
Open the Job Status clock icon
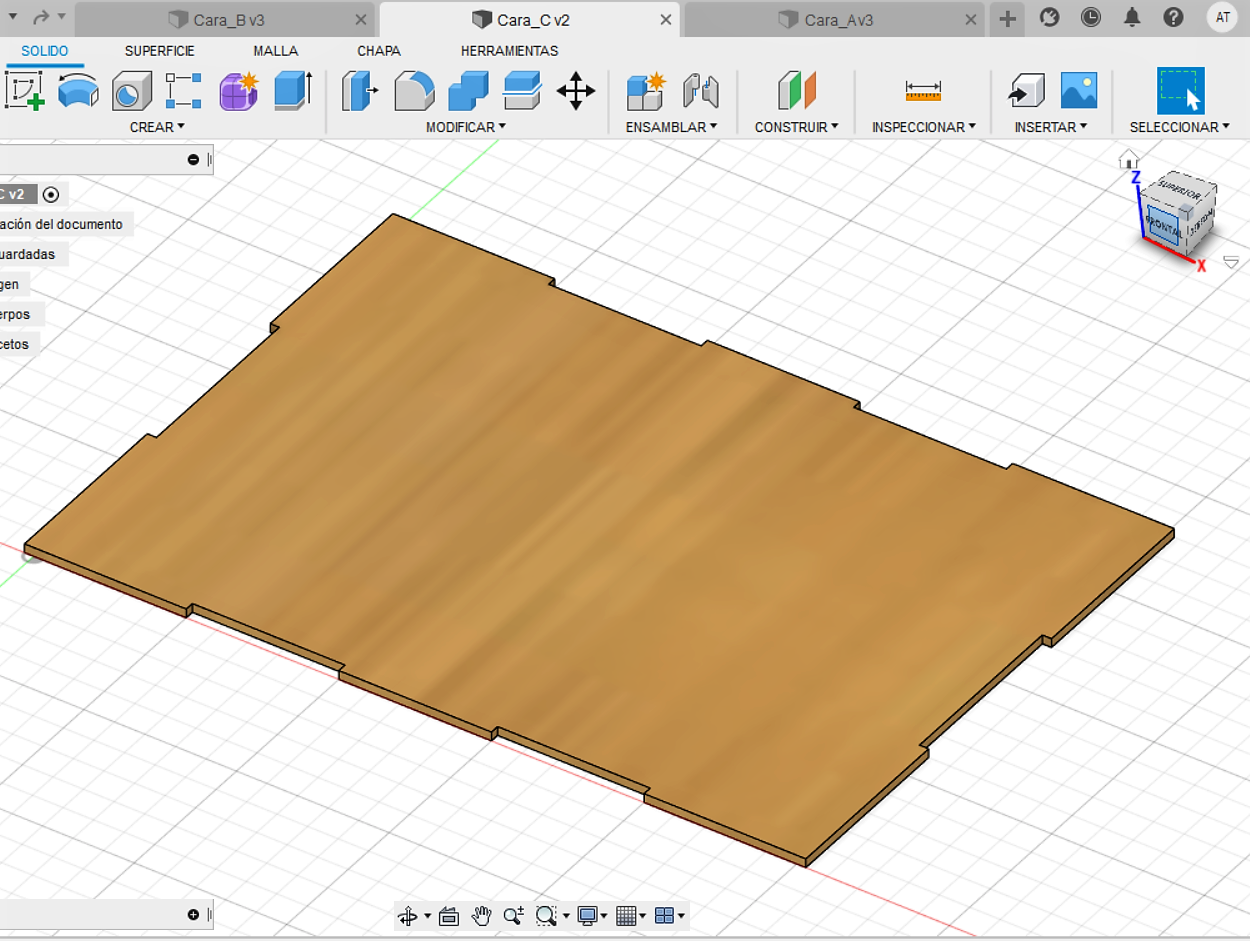pos(1091,17)
